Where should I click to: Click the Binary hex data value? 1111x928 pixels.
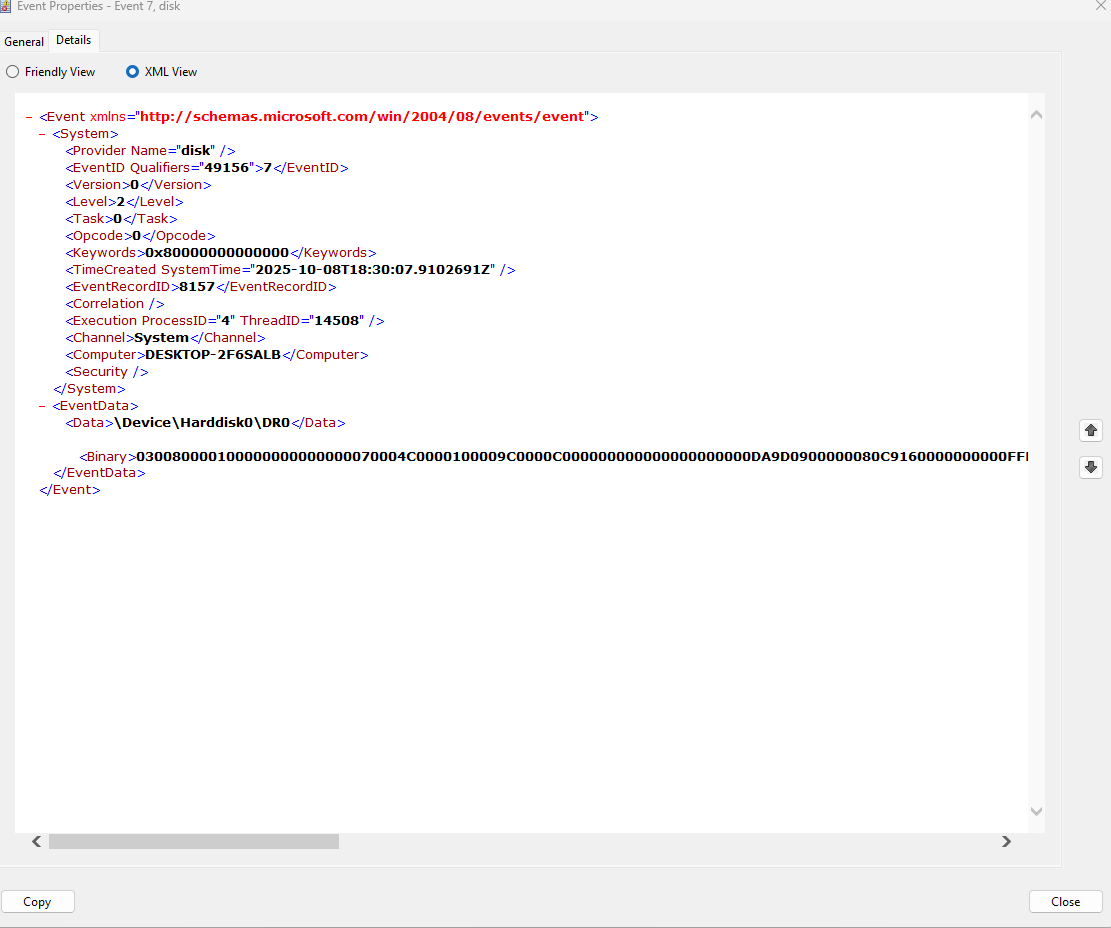point(580,457)
